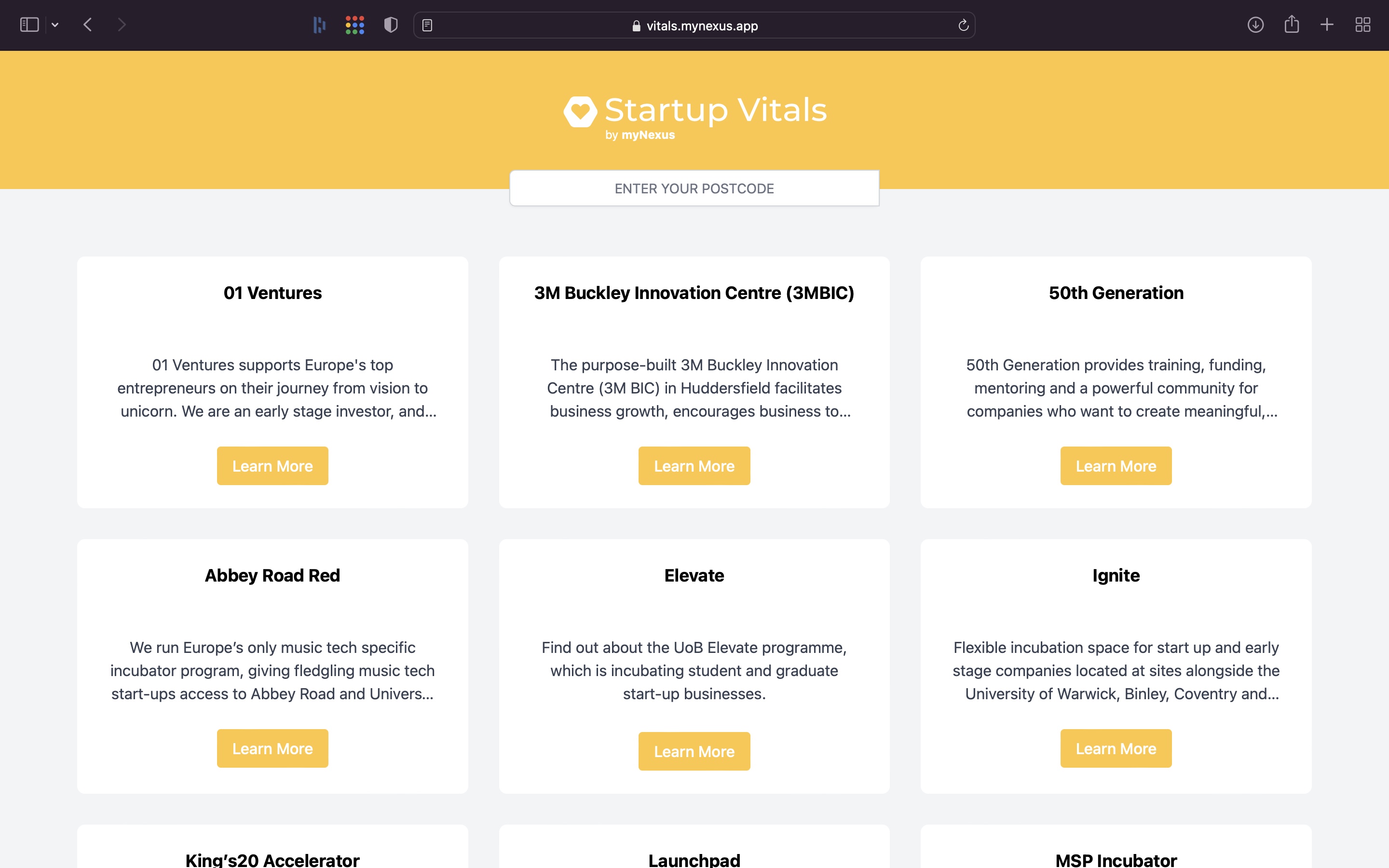Viewport: 1389px width, 868px height.
Task: Open a new tab with plus icon
Action: point(1327,25)
